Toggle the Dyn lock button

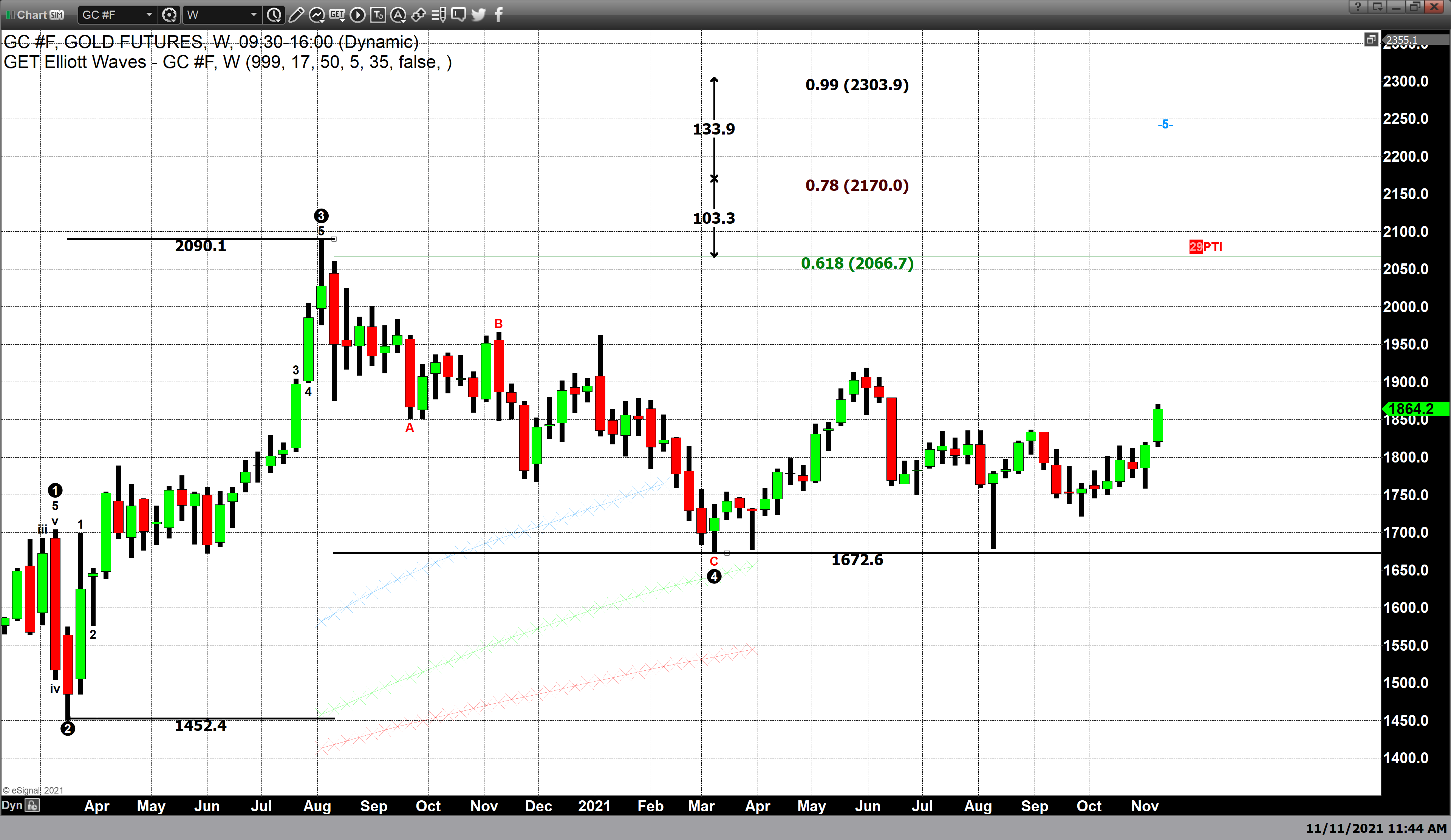point(33,806)
